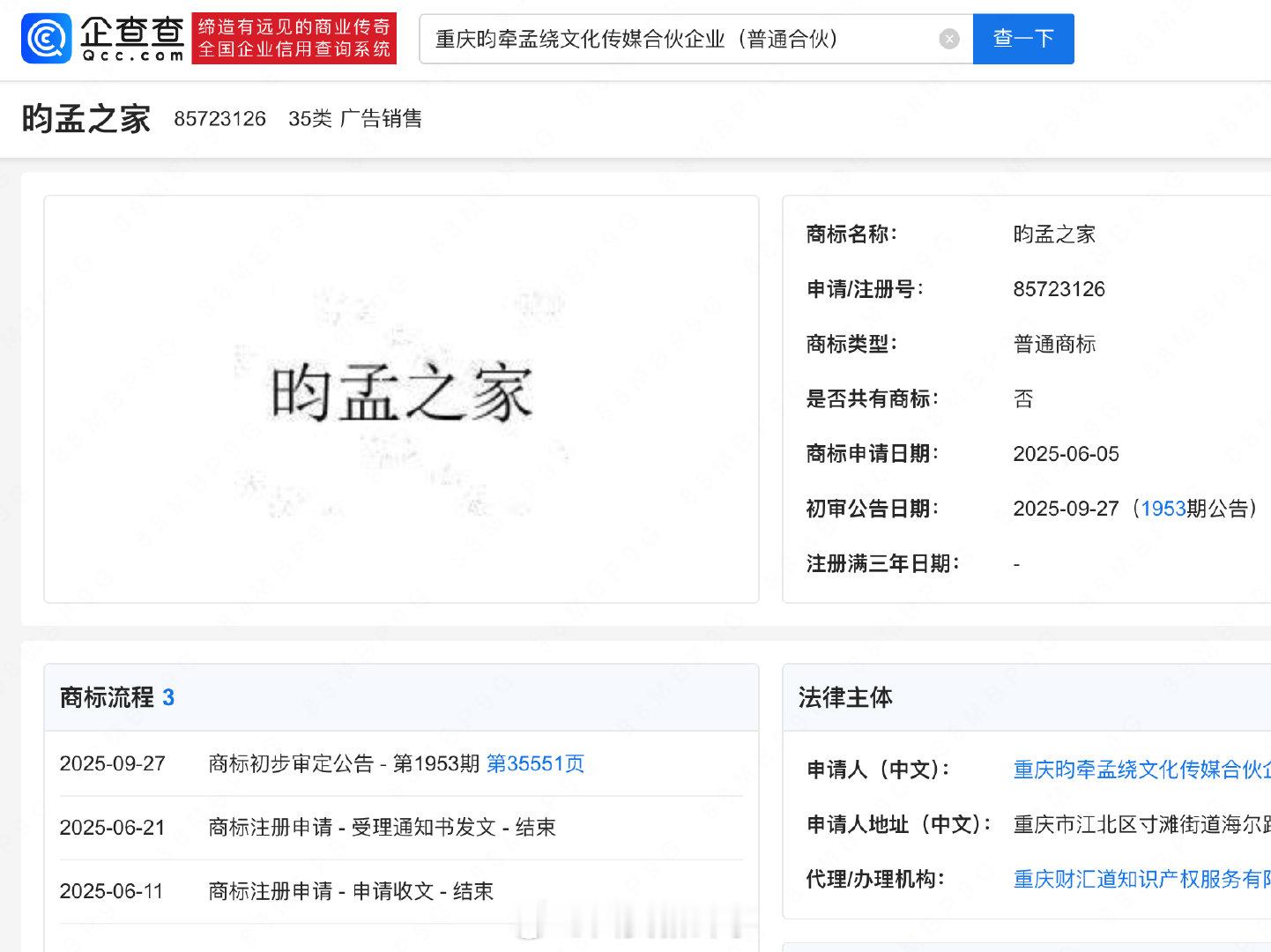
Task: Click the 查一下 search button
Action: click(x=1023, y=39)
